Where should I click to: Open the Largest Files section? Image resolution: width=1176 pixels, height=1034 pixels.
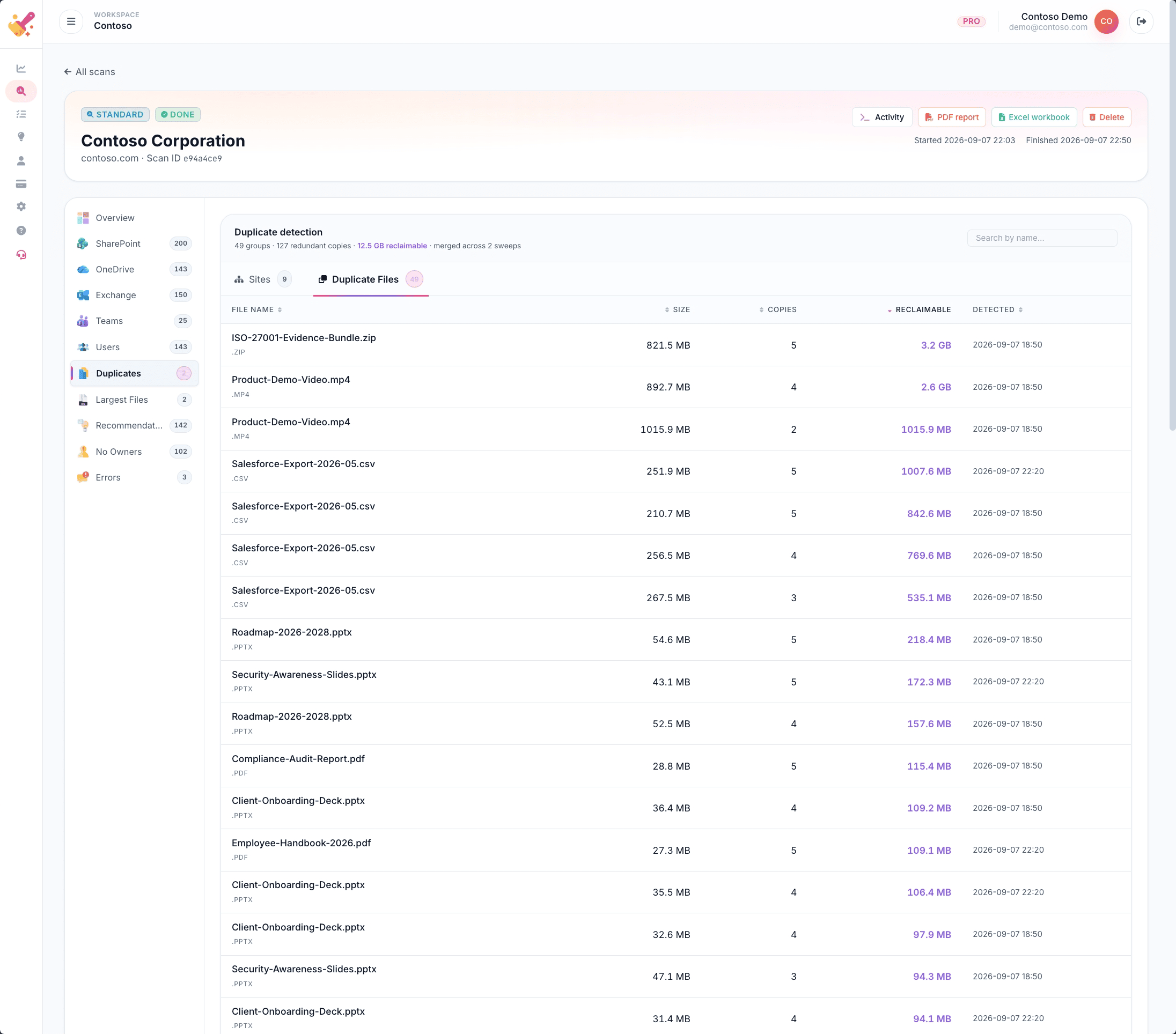click(134, 400)
